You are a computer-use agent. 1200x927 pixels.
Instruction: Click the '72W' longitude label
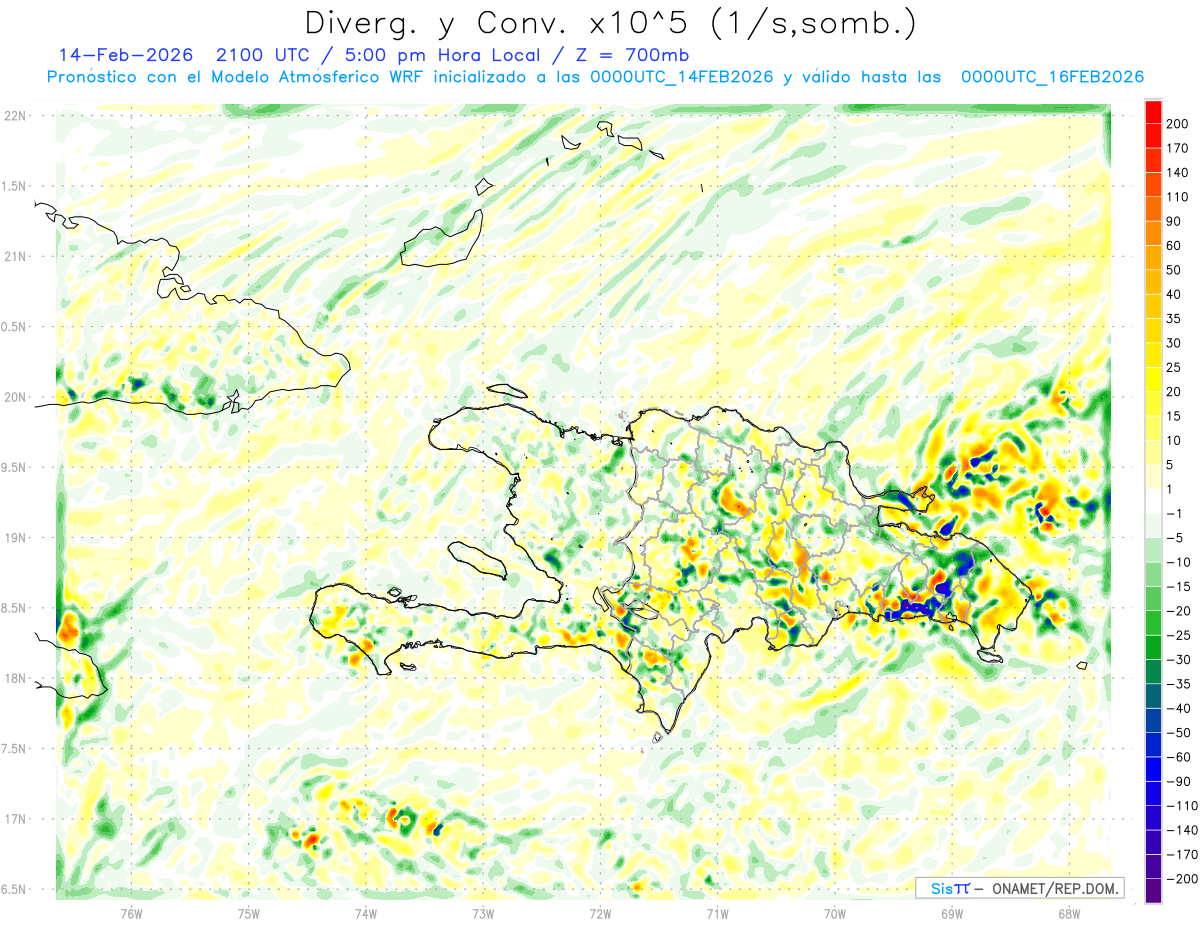(x=600, y=913)
